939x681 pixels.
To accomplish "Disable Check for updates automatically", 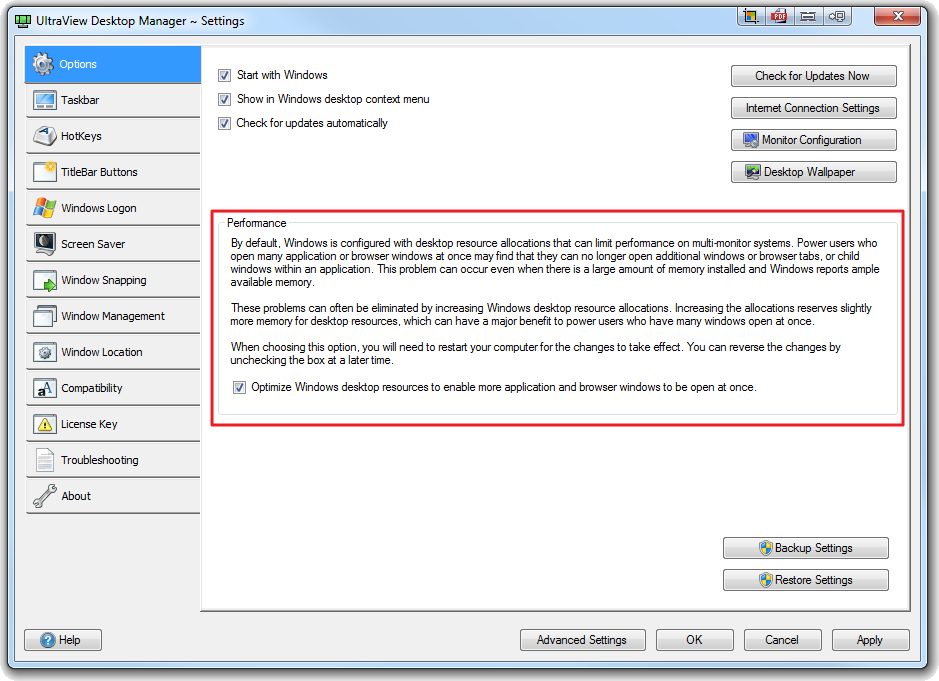I will [x=225, y=123].
